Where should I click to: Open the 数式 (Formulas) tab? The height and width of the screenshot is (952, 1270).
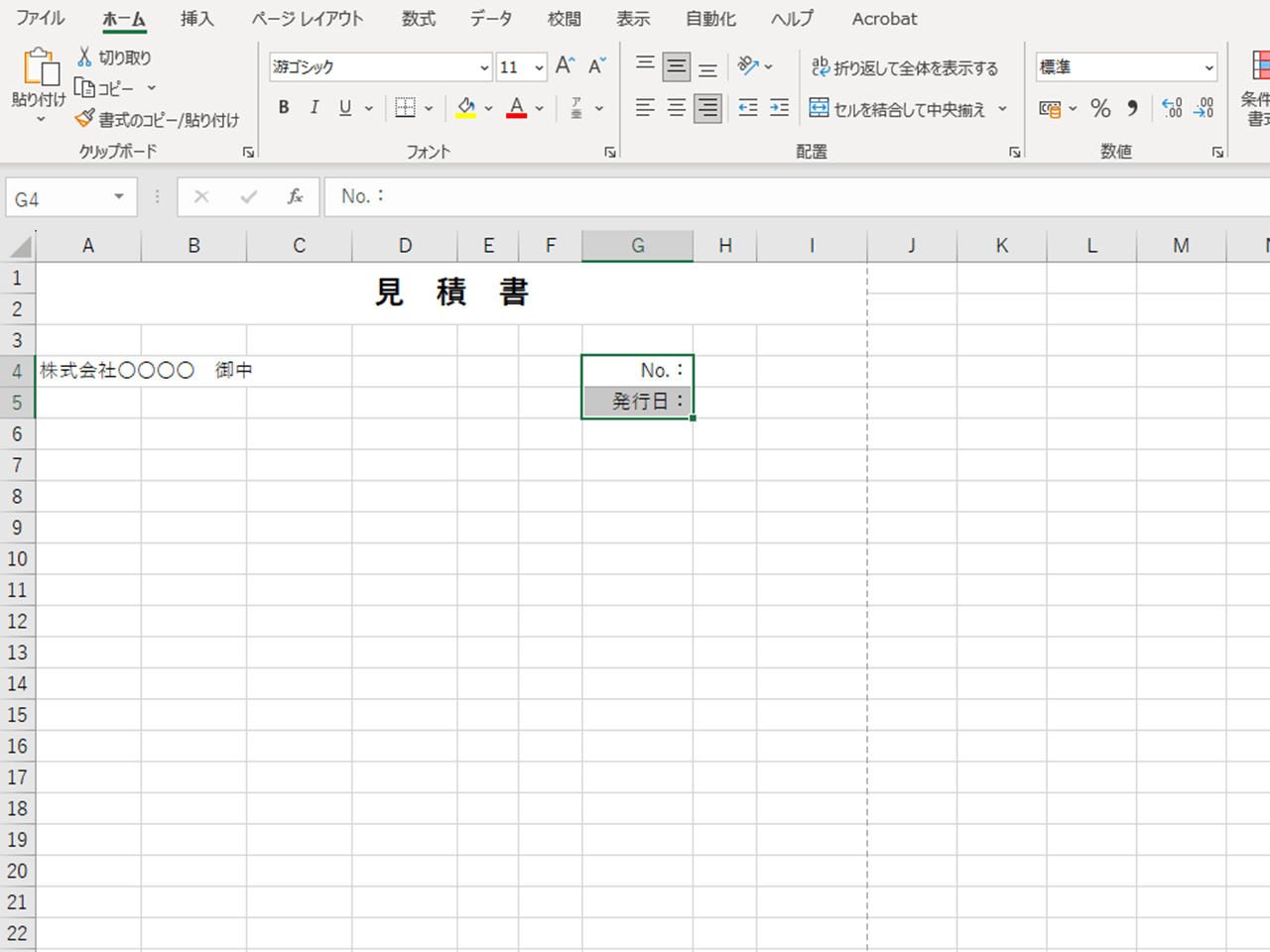tap(418, 19)
